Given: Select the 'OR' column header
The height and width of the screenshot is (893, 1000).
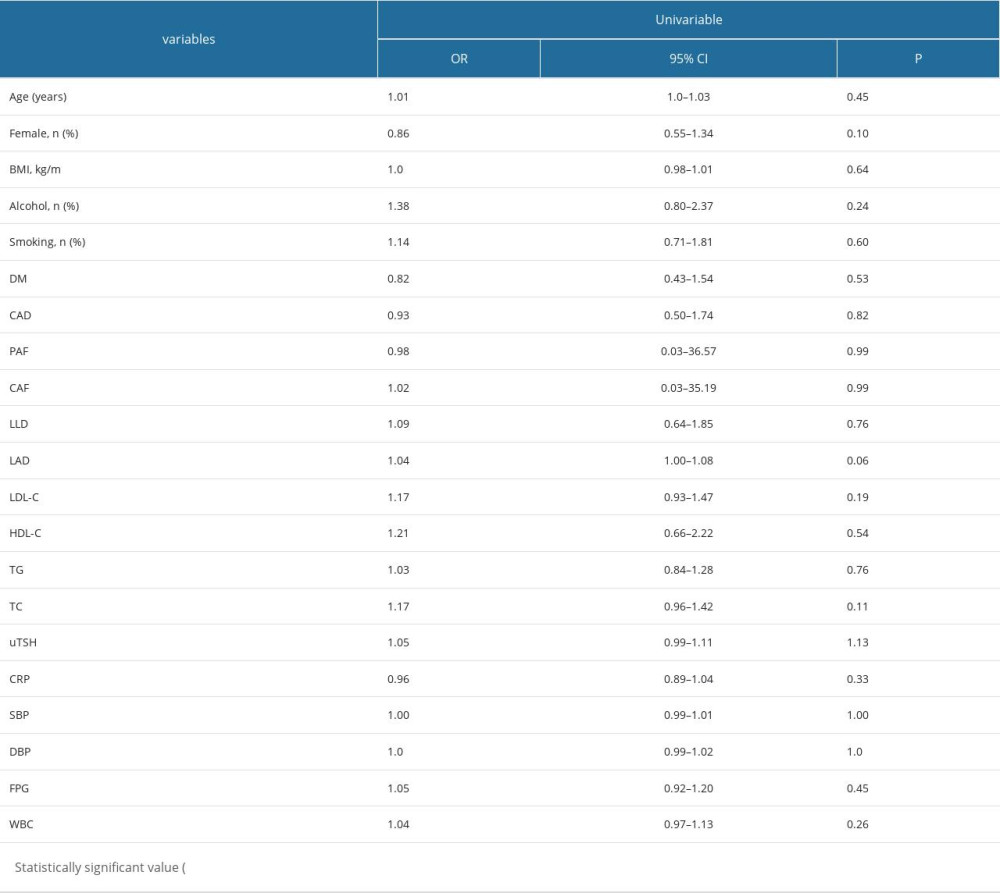Looking at the screenshot, I should point(458,59).
